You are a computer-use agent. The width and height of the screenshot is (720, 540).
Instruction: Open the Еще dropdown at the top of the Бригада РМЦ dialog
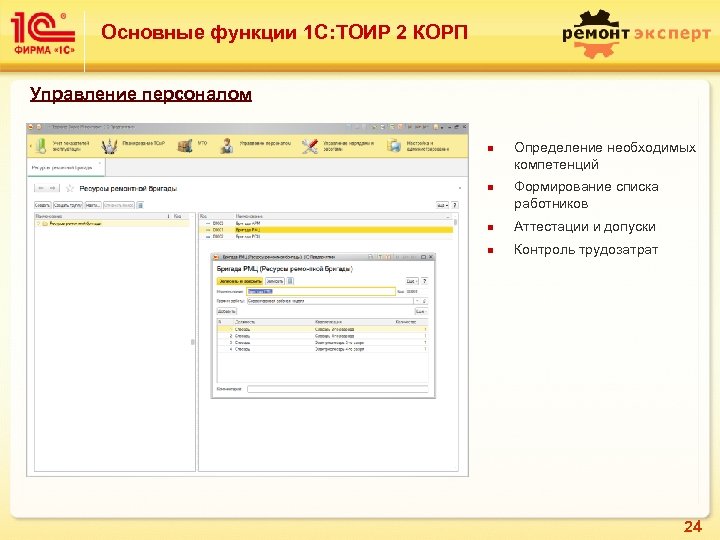tap(412, 281)
